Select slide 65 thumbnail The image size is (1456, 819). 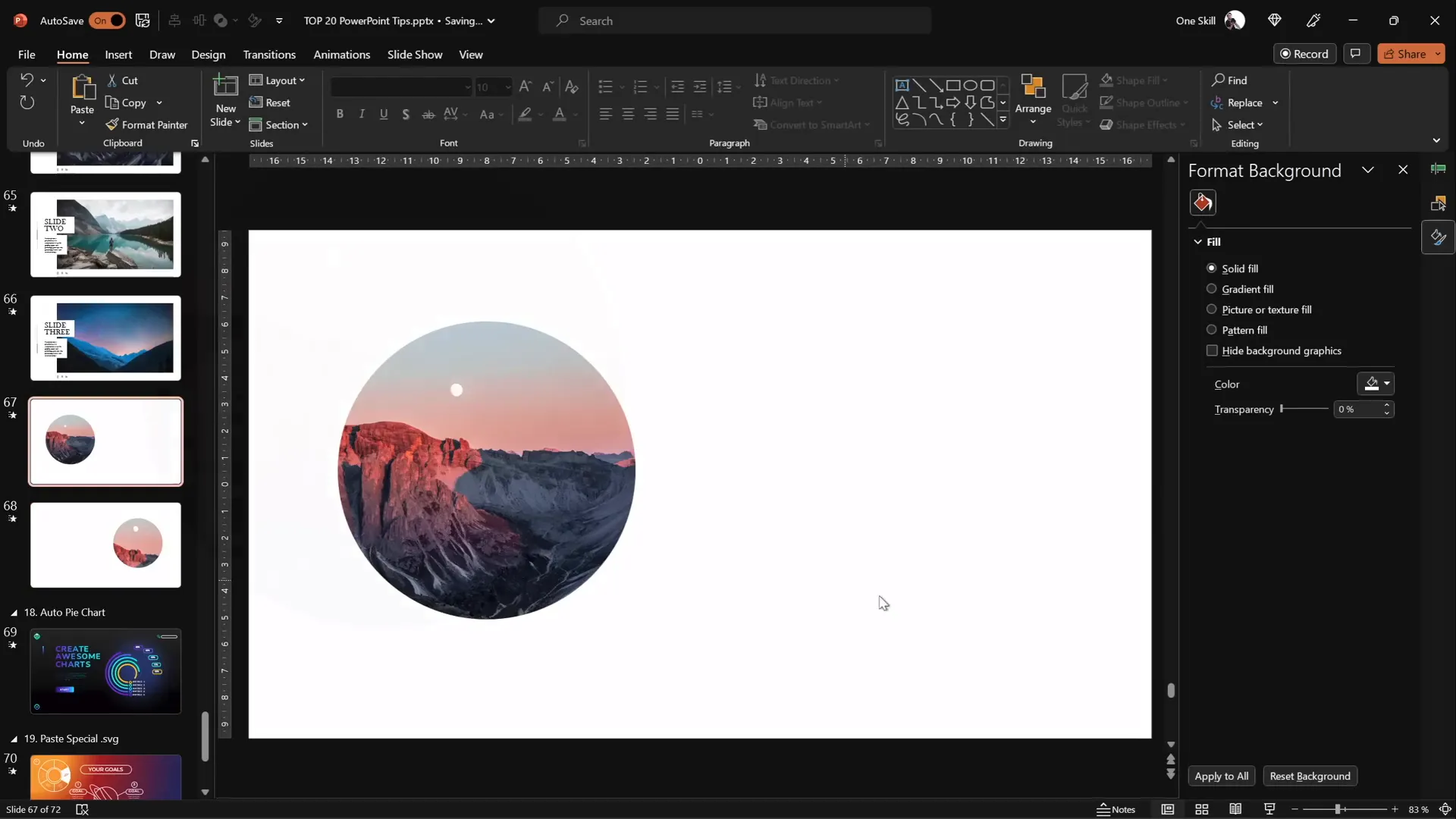tap(105, 234)
